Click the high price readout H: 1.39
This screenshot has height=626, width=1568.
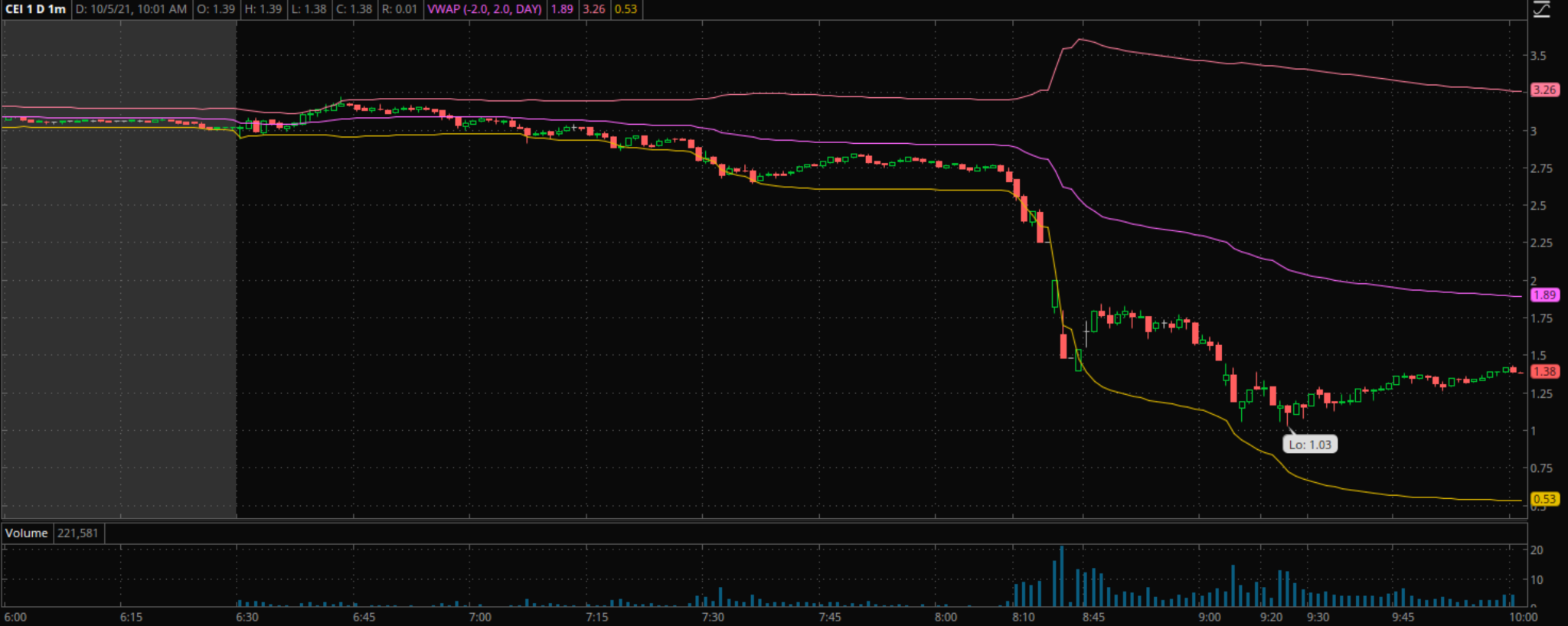tap(263, 9)
